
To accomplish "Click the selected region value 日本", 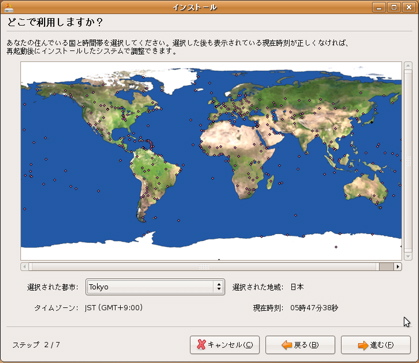I will (297, 287).
